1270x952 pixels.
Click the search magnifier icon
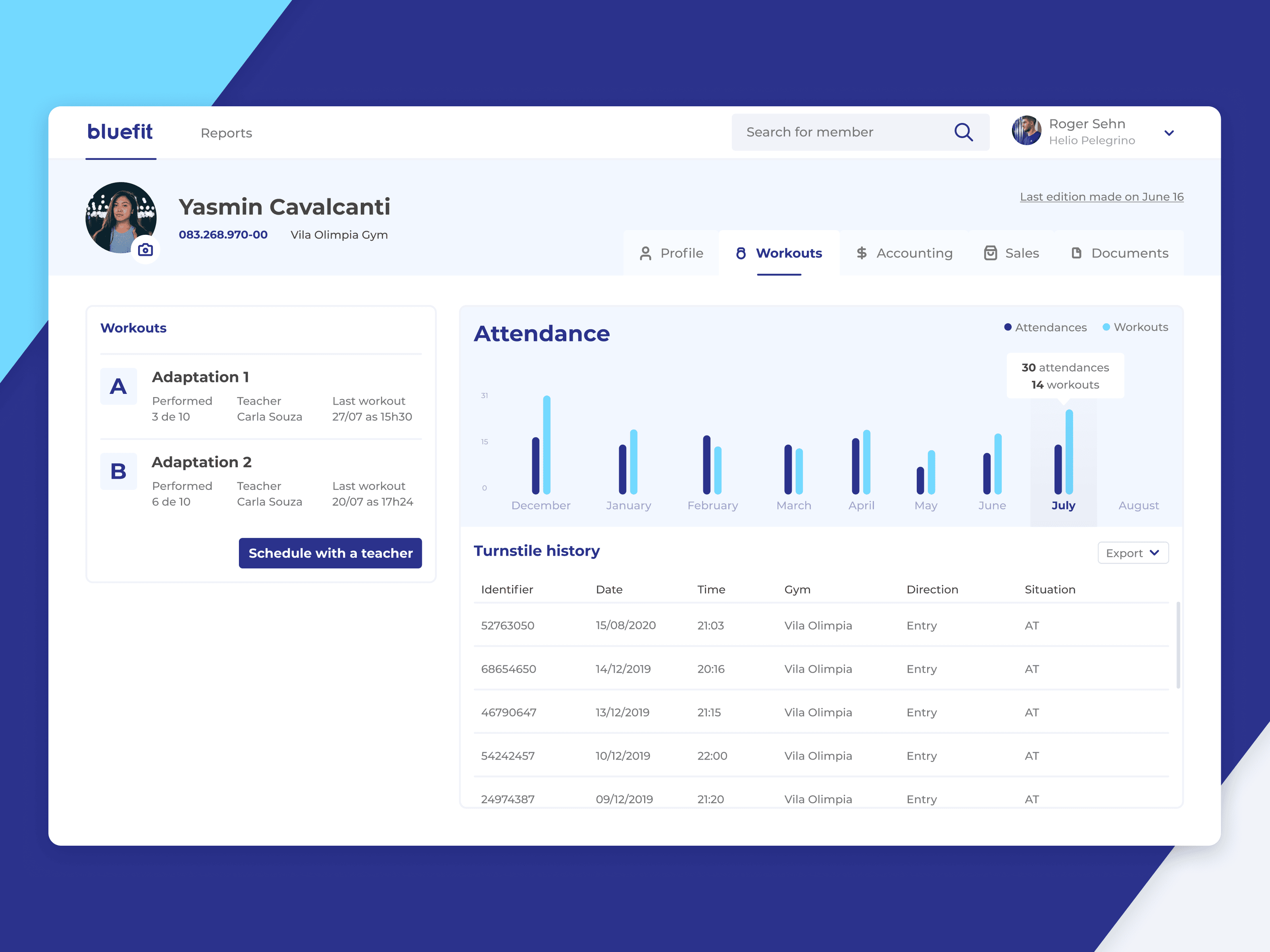pos(963,132)
